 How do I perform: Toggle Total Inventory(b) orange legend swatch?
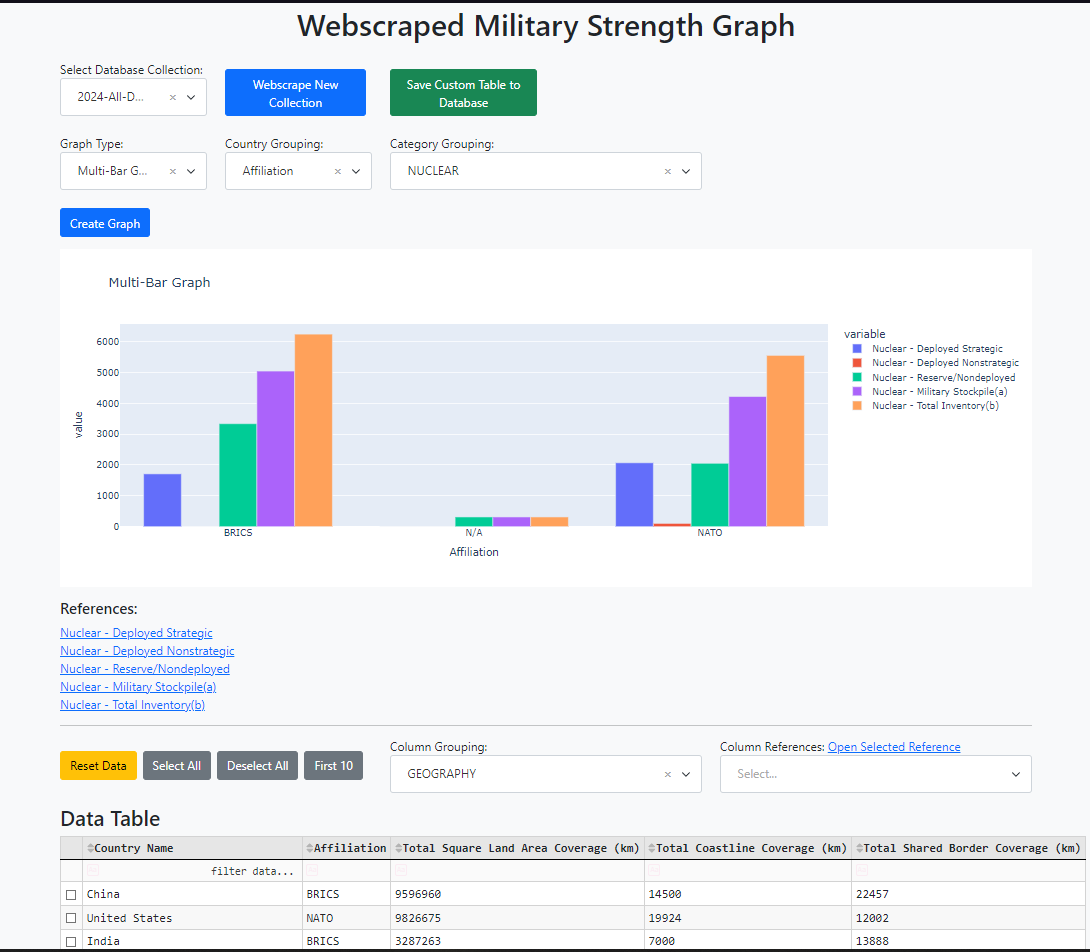point(857,405)
